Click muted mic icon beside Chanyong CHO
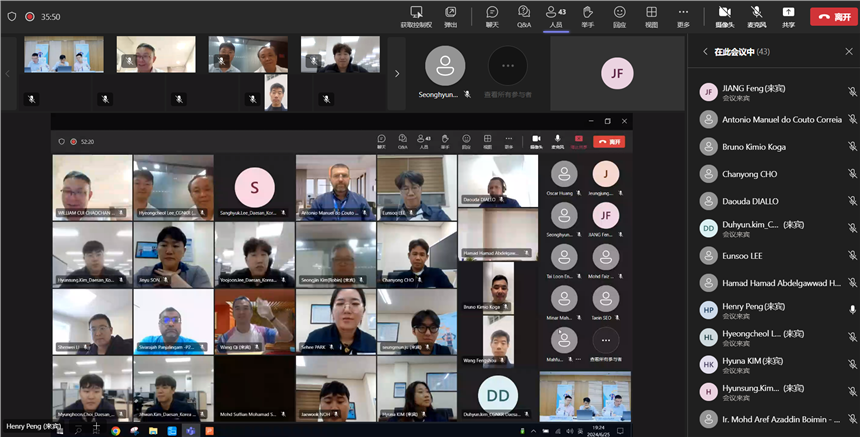The height and width of the screenshot is (437, 860). pyautogui.click(x=852, y=173)
